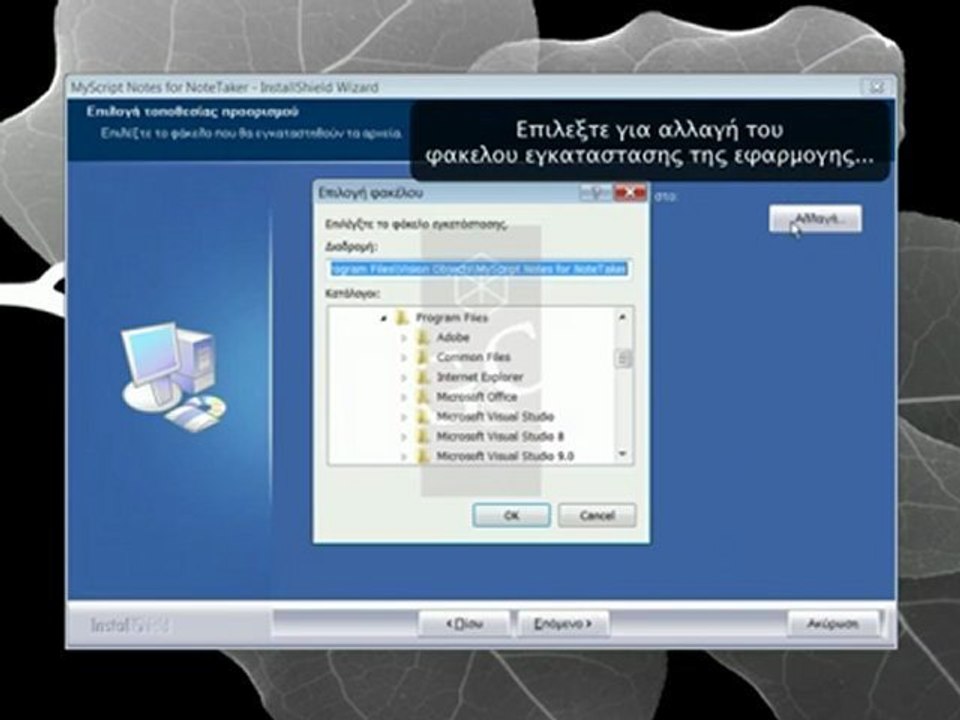960x720 pixels.
Task: Expand the Adobe folder node
Action: point(403,338)
